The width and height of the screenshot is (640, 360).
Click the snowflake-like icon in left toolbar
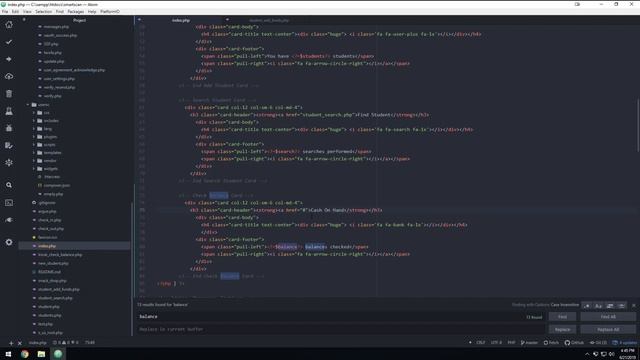coord(9,162)
